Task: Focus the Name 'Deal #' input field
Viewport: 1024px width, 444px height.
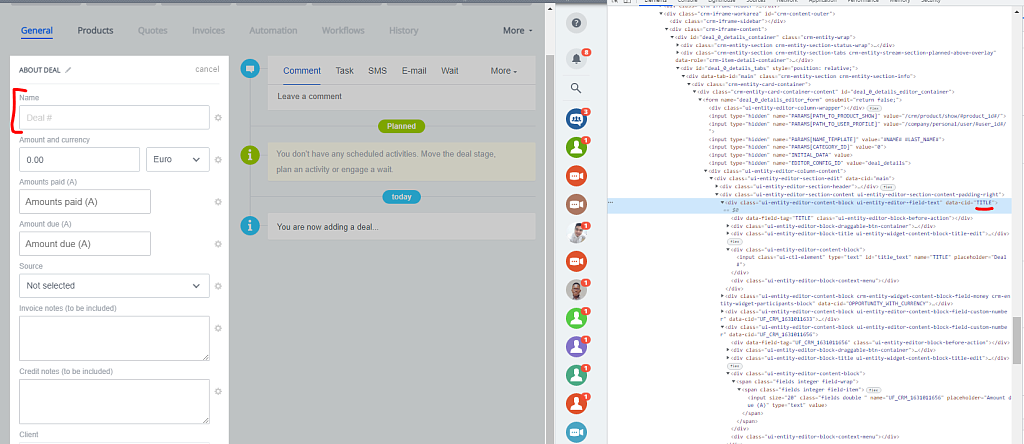Action: click(114, 118)
